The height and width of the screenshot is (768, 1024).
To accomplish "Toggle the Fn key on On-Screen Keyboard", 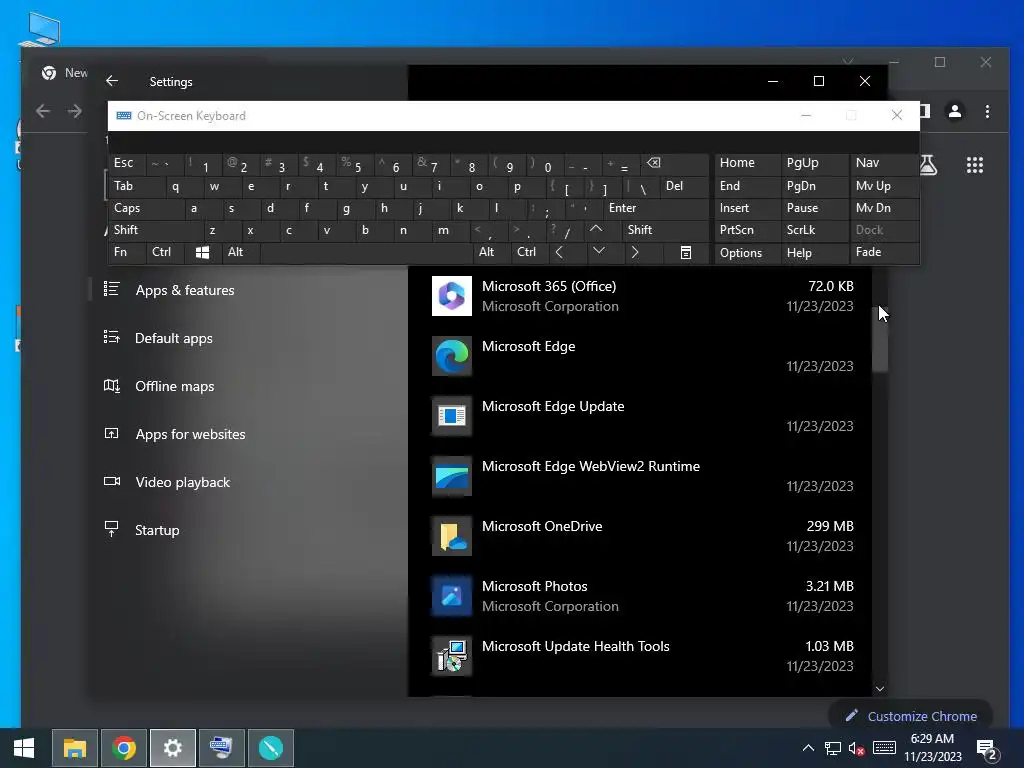I will tap(126, 253).
